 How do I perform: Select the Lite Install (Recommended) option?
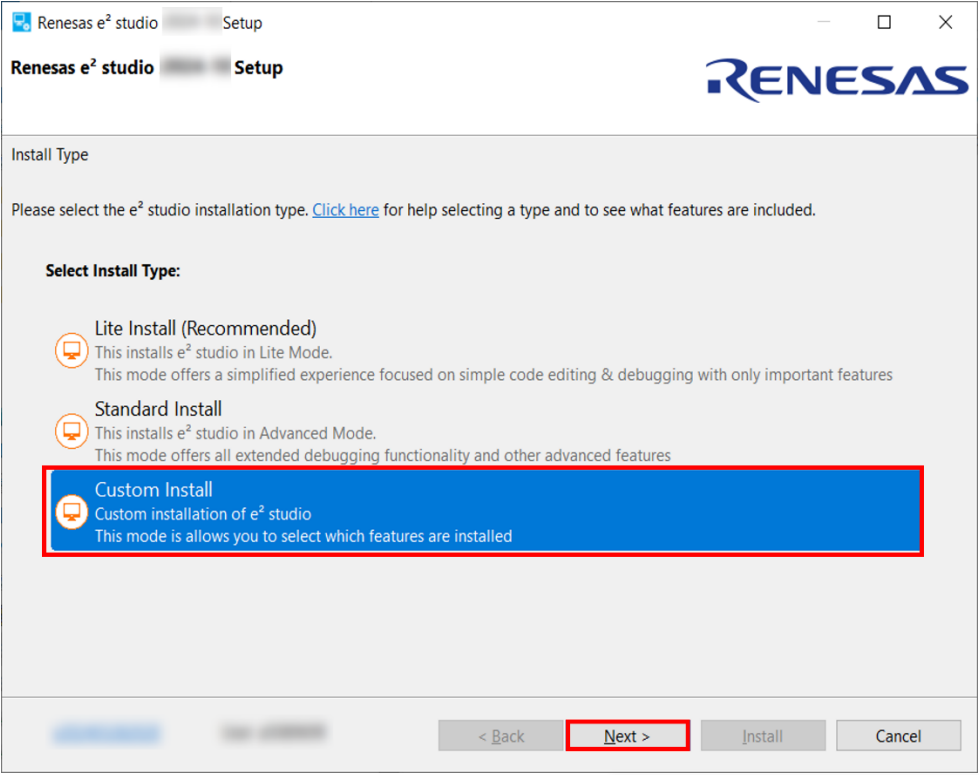(x=205, y=328)
